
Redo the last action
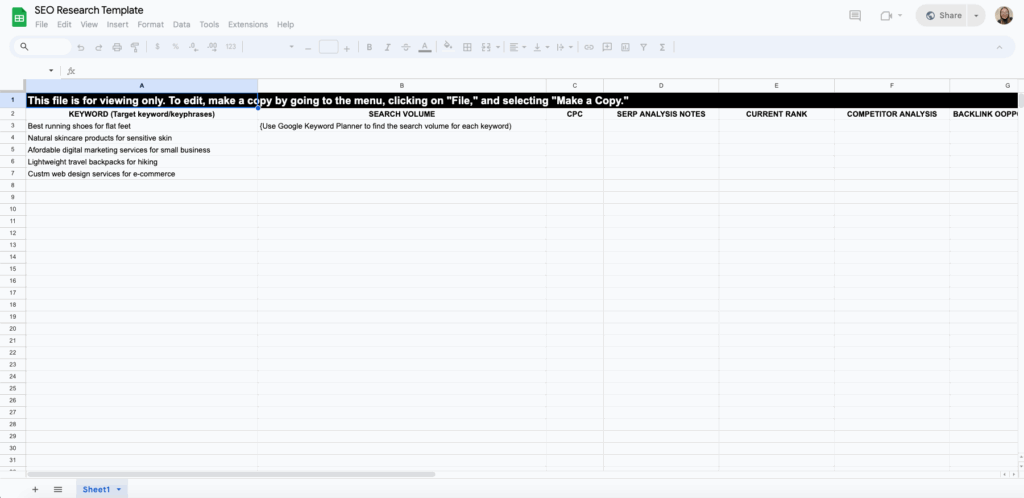pos(99,47)
